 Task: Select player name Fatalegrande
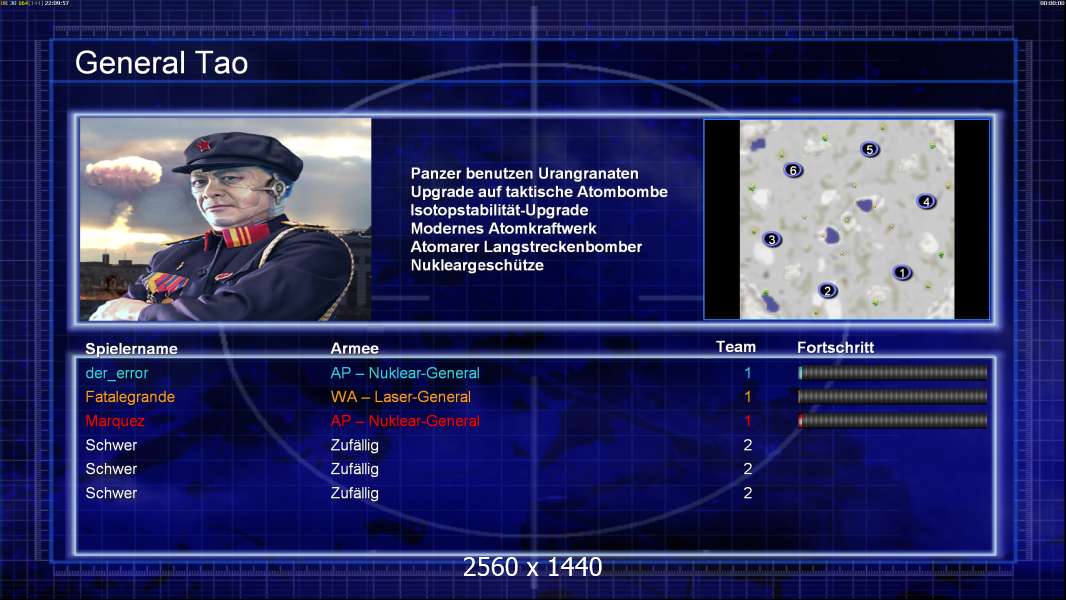[130, 397]
